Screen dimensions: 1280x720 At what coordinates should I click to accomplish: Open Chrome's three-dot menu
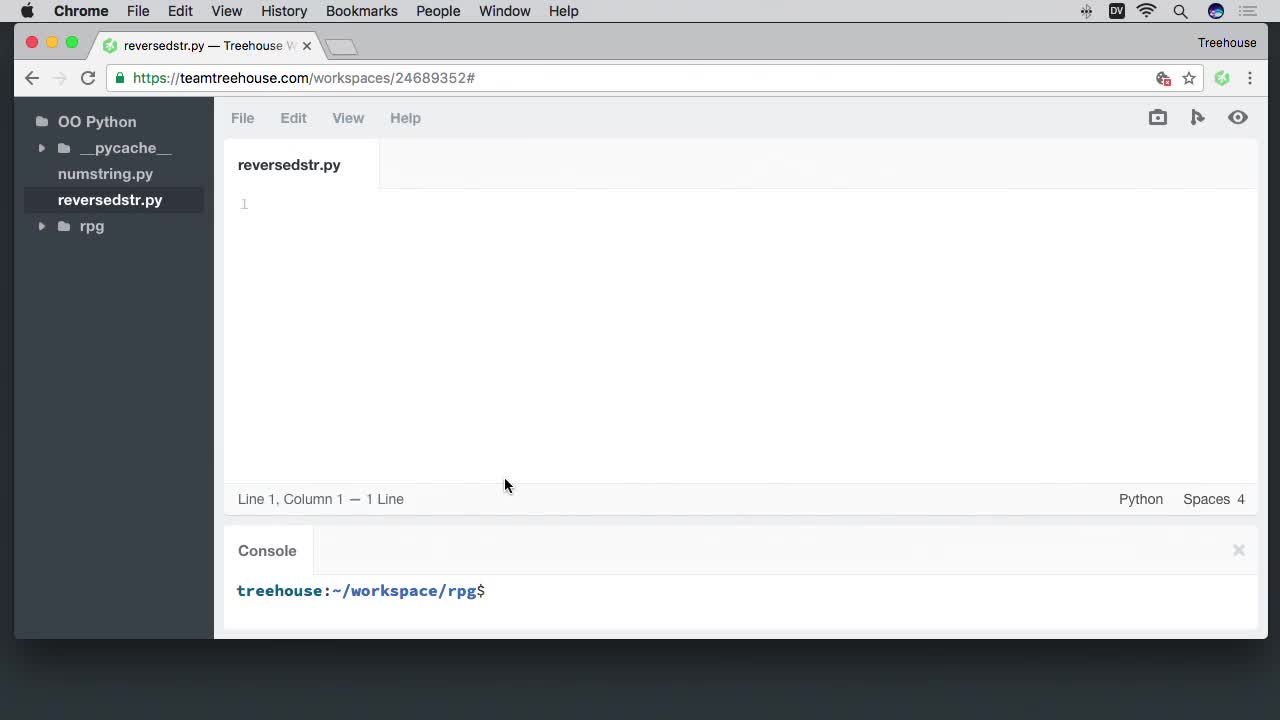coord(1250,77)
